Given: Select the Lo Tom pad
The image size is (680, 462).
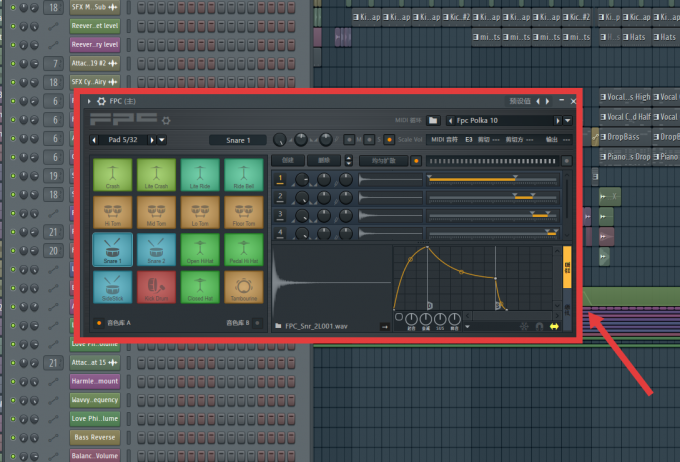Looking at the screenshot, I should pyautogui.click(x=200, y=212).
